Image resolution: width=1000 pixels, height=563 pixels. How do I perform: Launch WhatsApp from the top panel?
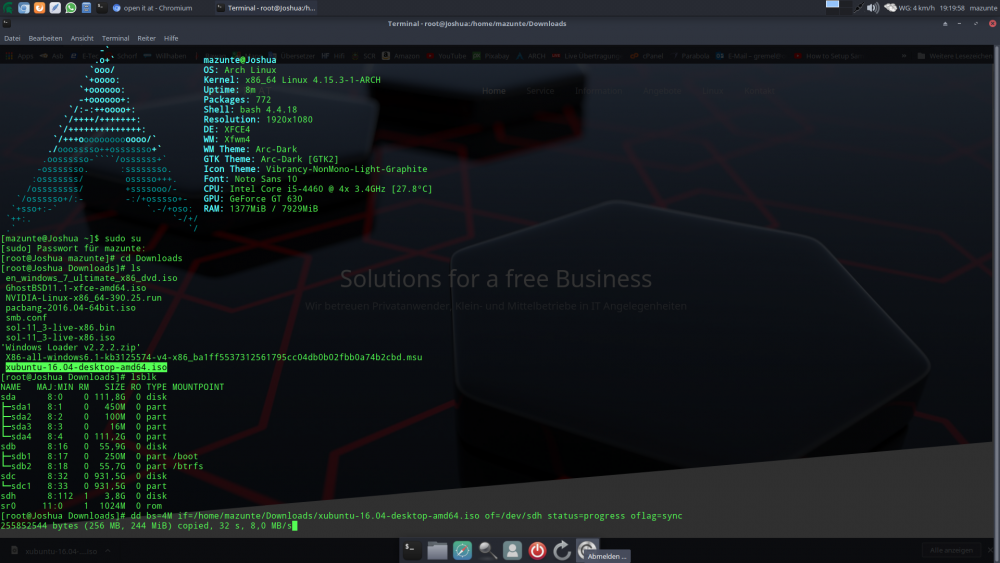[x=71, y=8]
